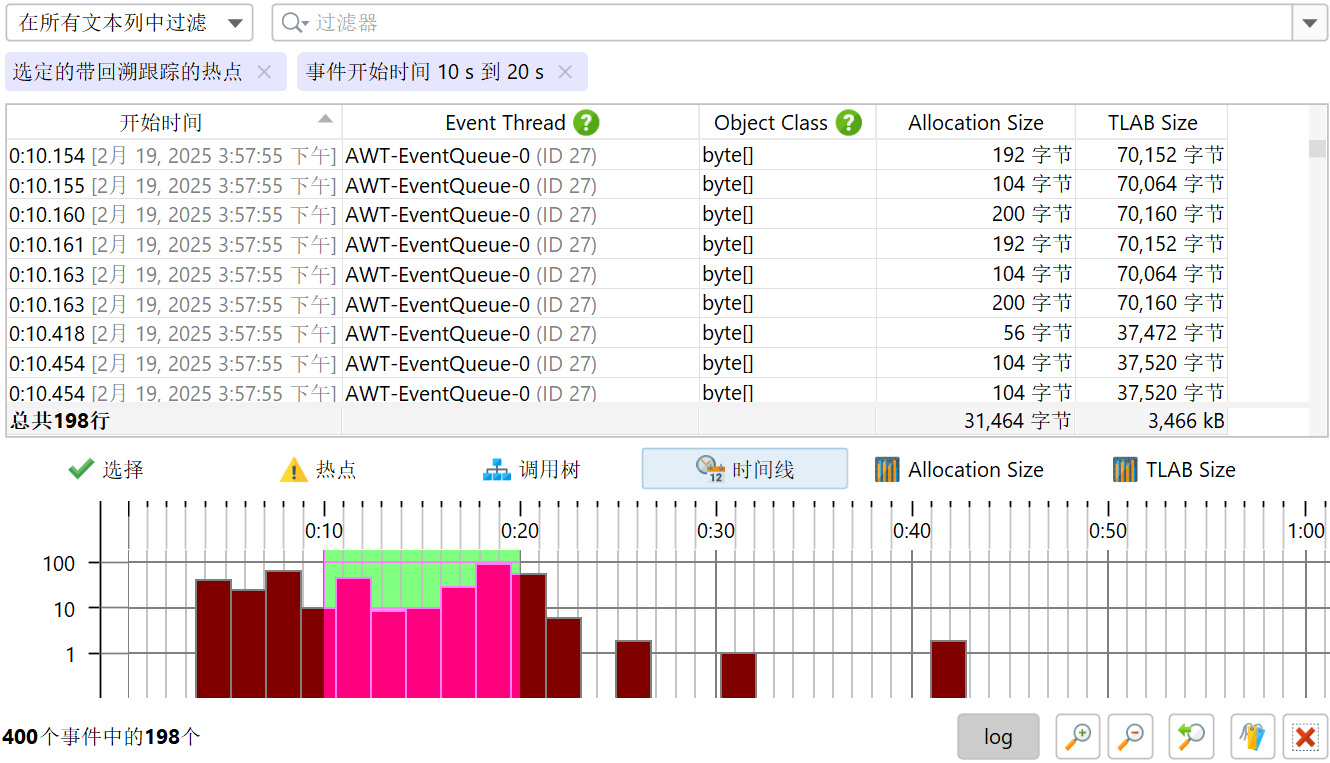Sort by the 开始时间 column header
The image size is (1330, 763).
pyautogui.click(x=174, y=123)
